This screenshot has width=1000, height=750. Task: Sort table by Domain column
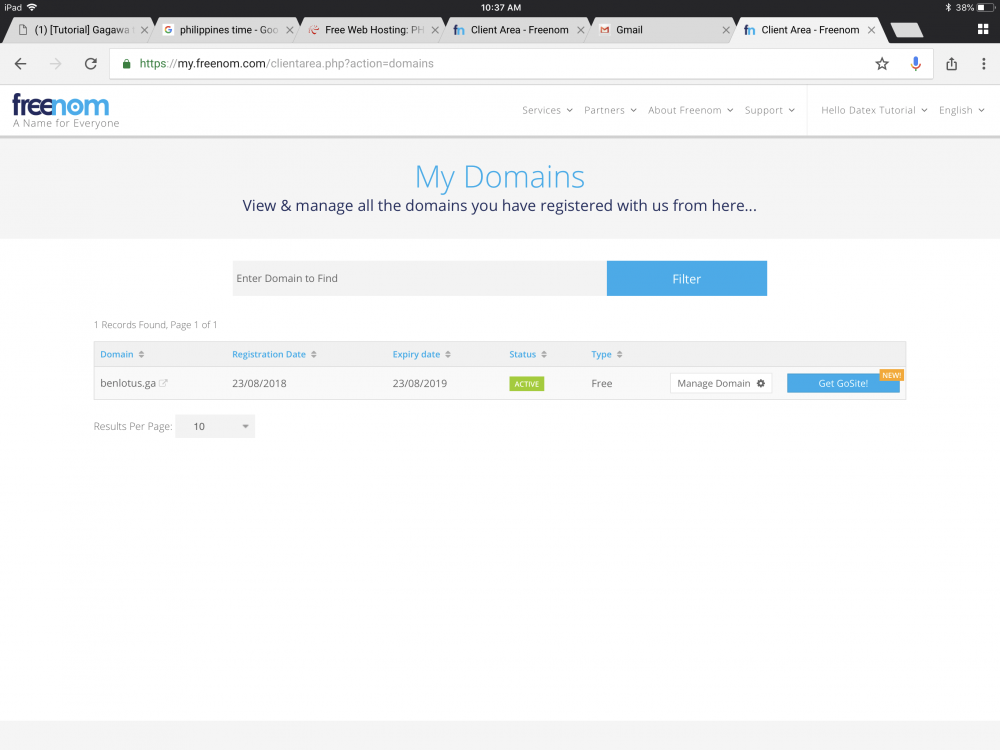(x=122, y=354)
